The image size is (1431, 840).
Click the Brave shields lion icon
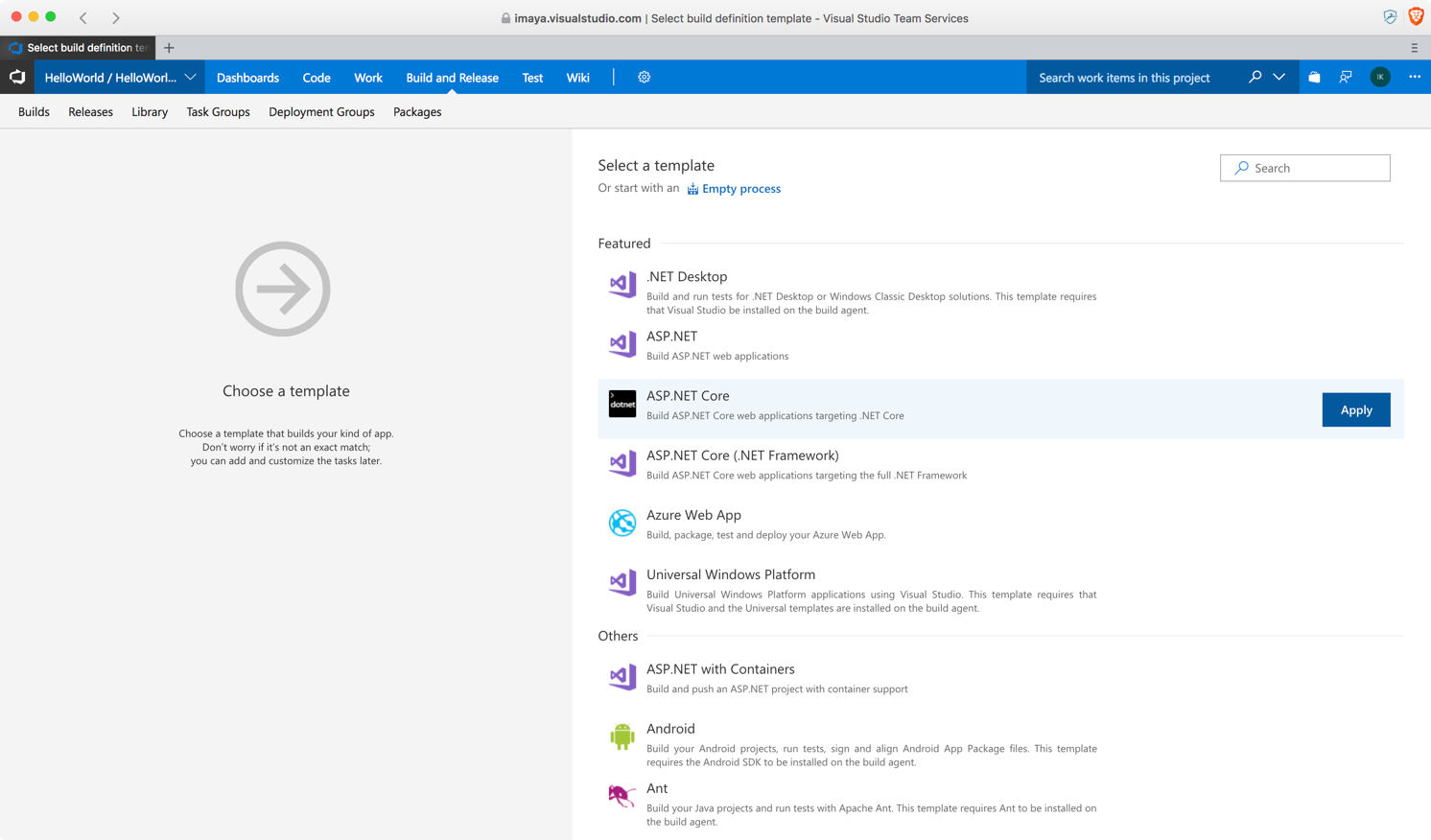tap(1416, 16)
